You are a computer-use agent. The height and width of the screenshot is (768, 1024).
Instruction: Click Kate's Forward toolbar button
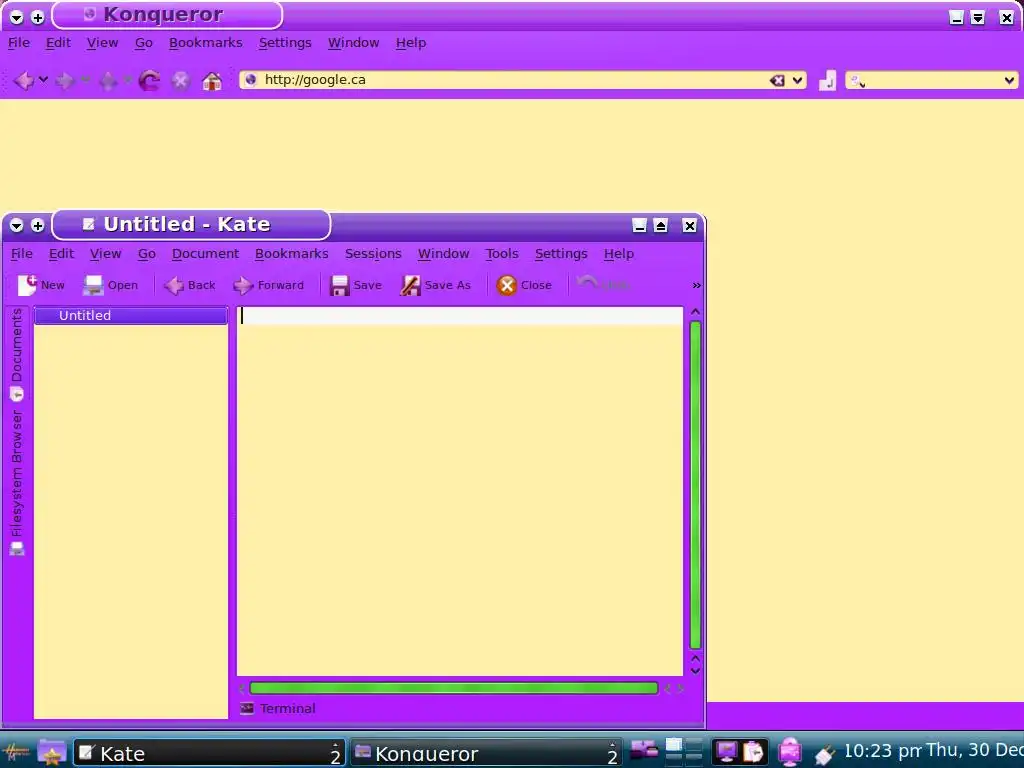268,285
